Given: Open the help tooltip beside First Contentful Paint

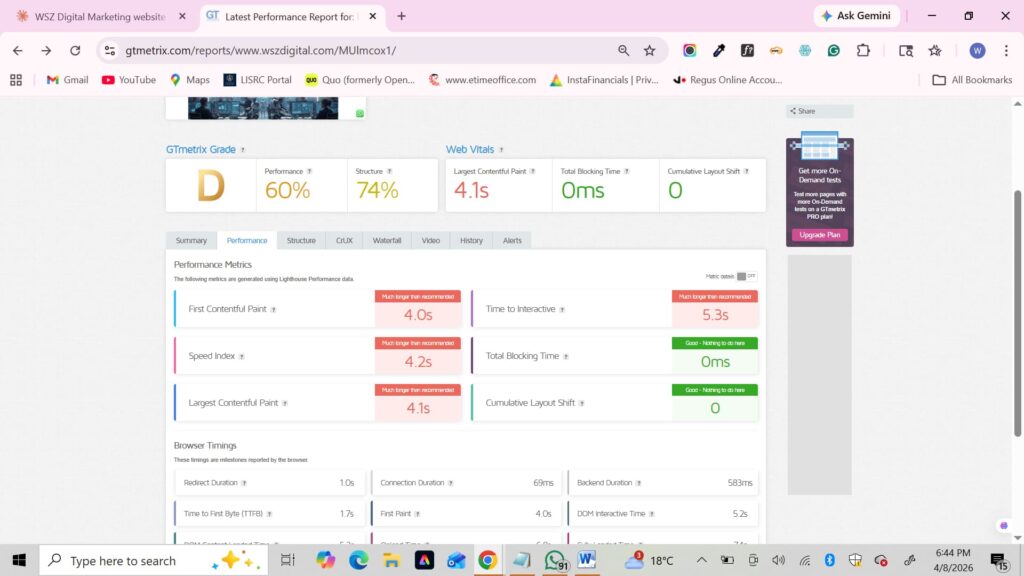Looking at the screenshot, I should 273,311.
